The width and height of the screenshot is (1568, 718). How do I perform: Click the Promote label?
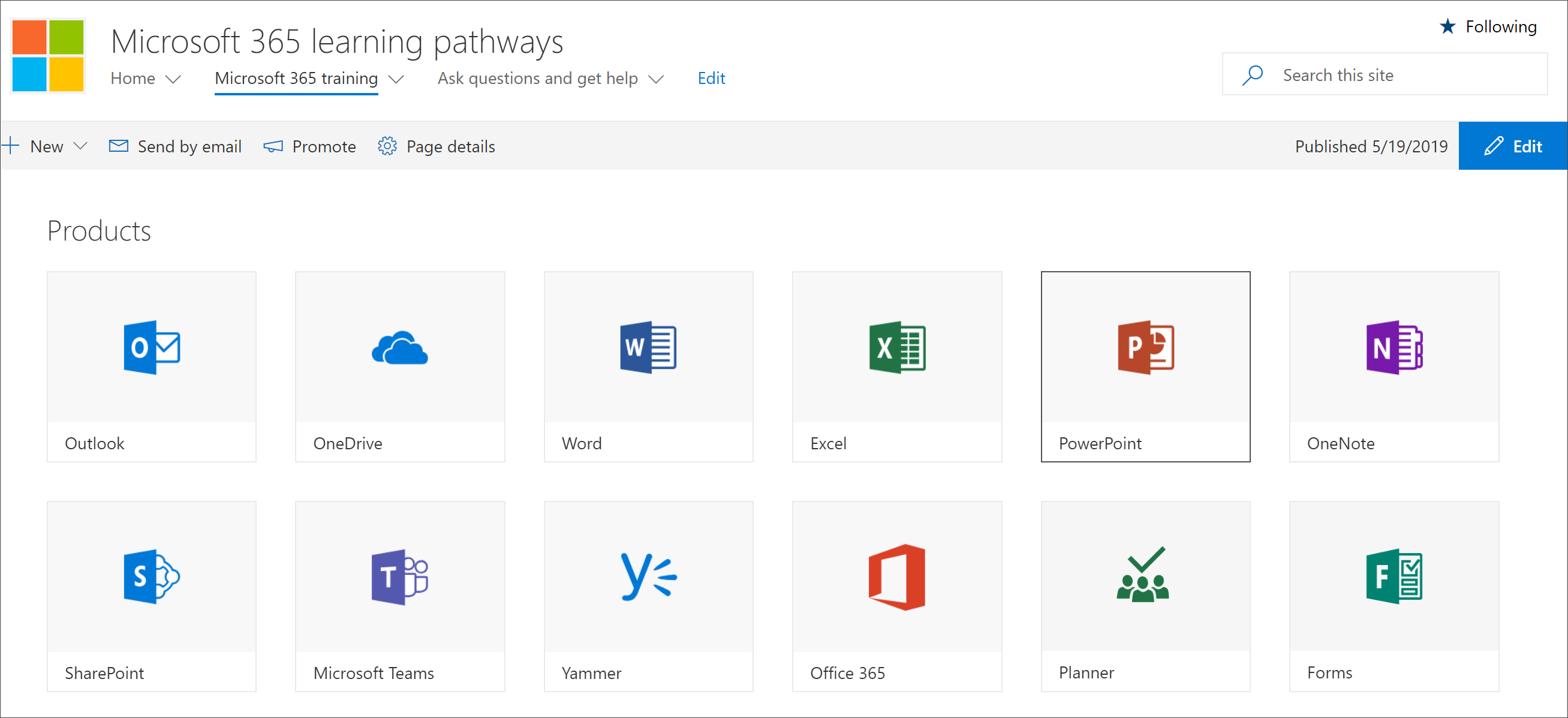tap(324, 147)
